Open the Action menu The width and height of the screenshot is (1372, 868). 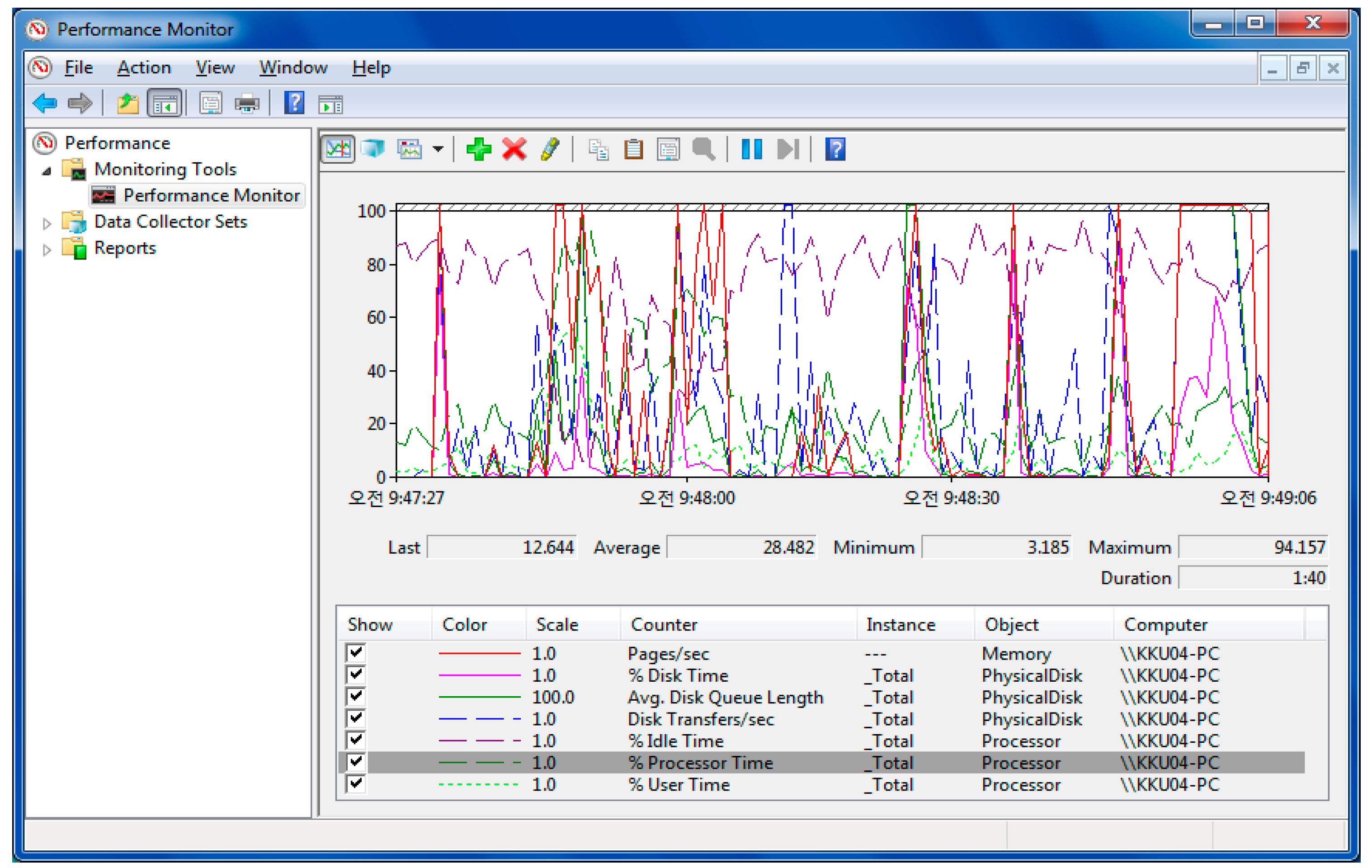(x=144, y=67)
